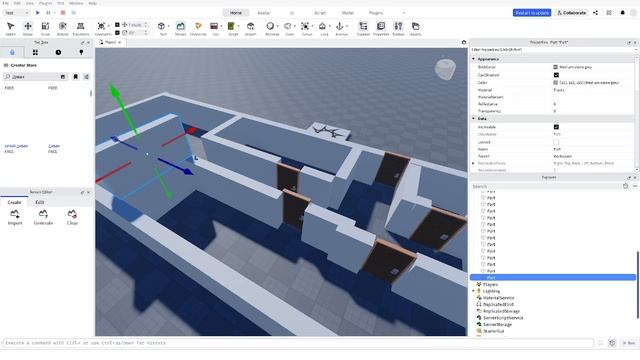The height and width of the screenshot is (360, 640).
Task: Start the play test with the Play icon
Action: pyautogui.click(x=38, y=13)
